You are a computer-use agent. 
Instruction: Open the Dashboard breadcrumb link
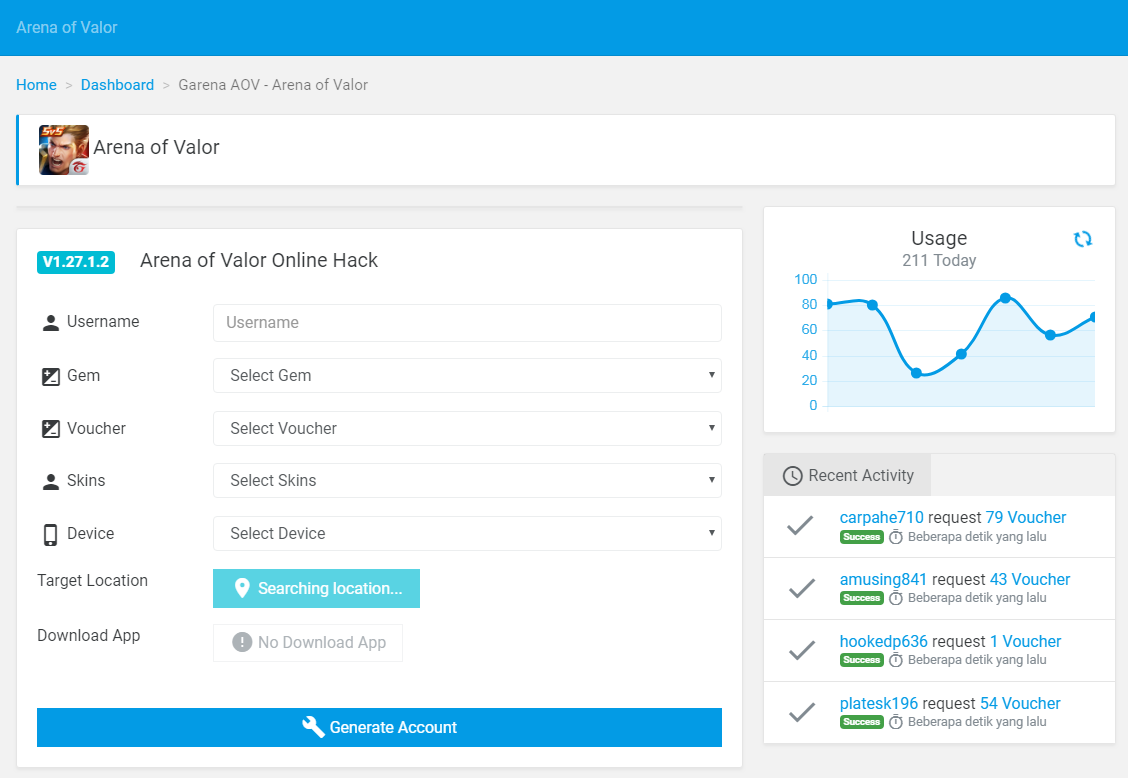tap(117, 85)
